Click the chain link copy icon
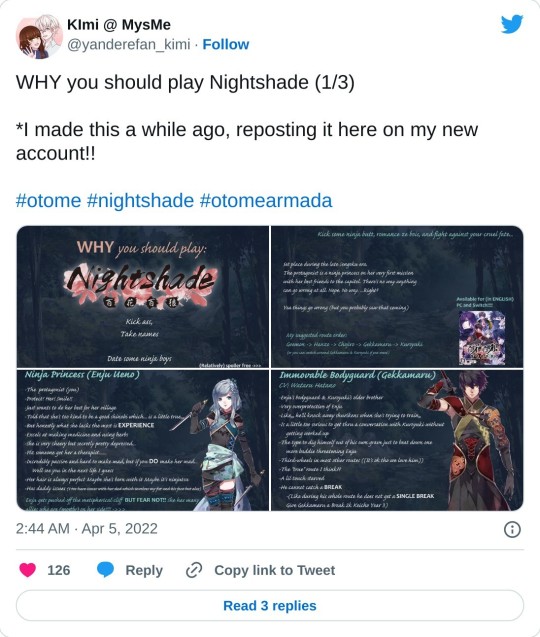 [194, 570]
